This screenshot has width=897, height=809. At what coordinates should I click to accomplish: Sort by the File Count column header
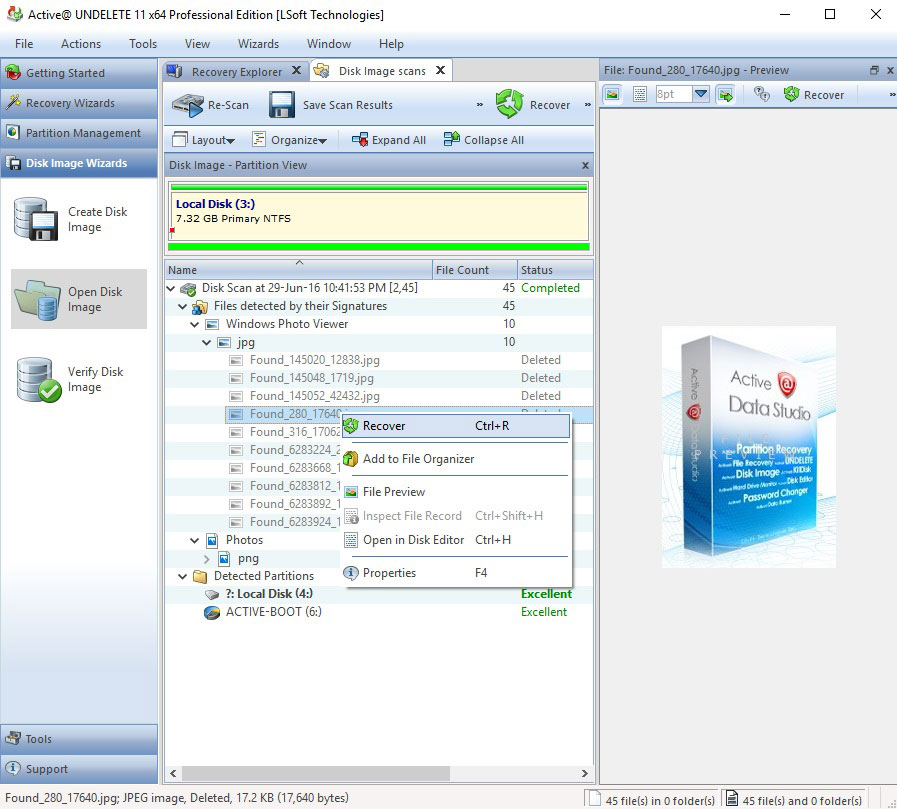(475, 269)
